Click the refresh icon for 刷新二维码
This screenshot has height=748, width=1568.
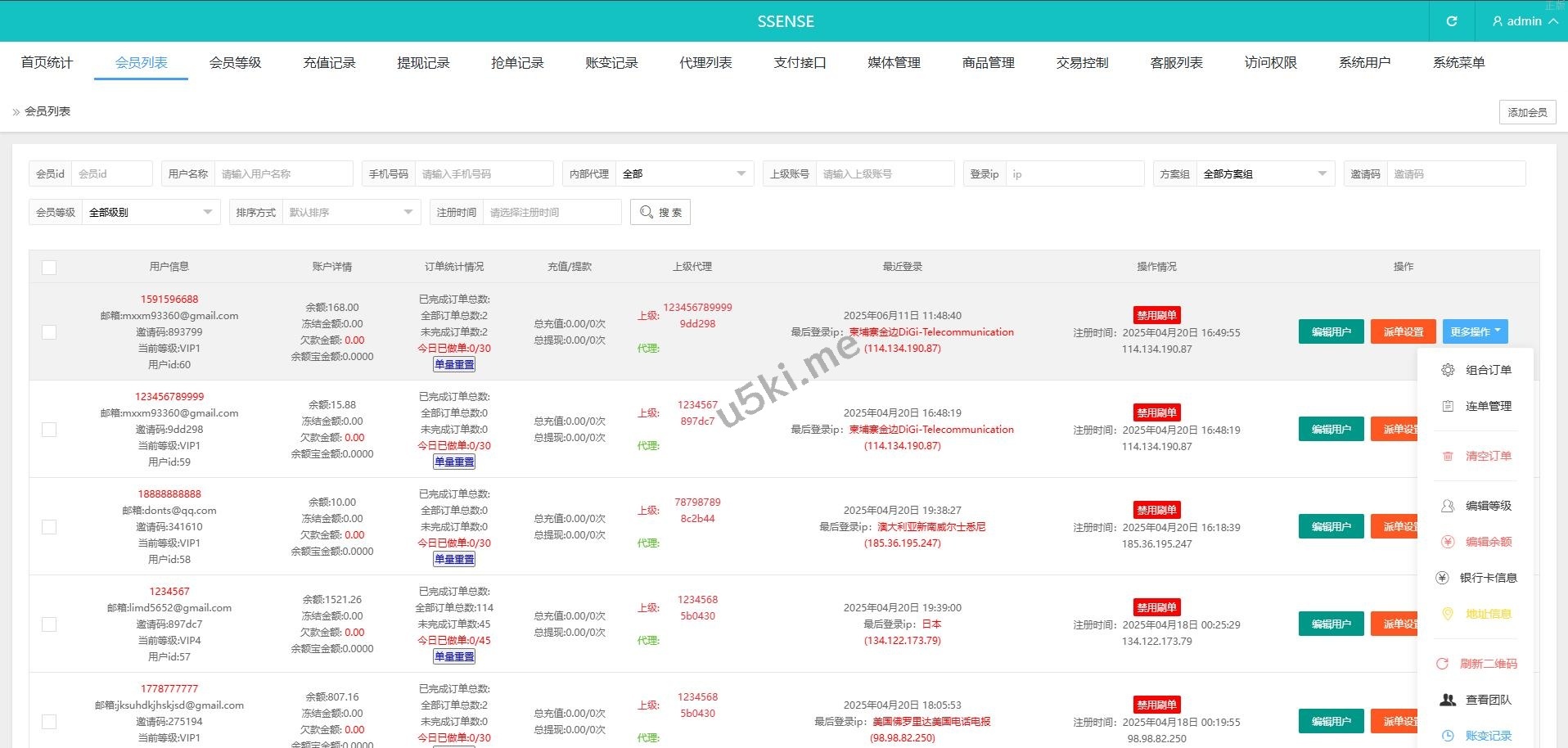point(1442,664)
